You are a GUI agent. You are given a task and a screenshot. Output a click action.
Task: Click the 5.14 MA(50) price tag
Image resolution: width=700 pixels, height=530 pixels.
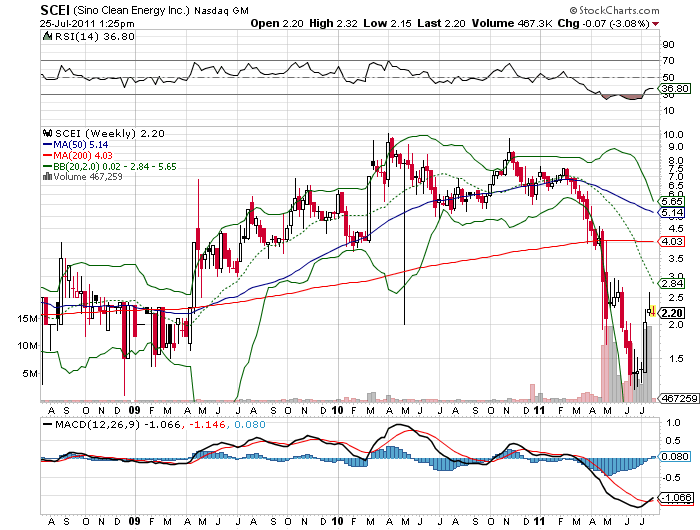click(671, 213)
